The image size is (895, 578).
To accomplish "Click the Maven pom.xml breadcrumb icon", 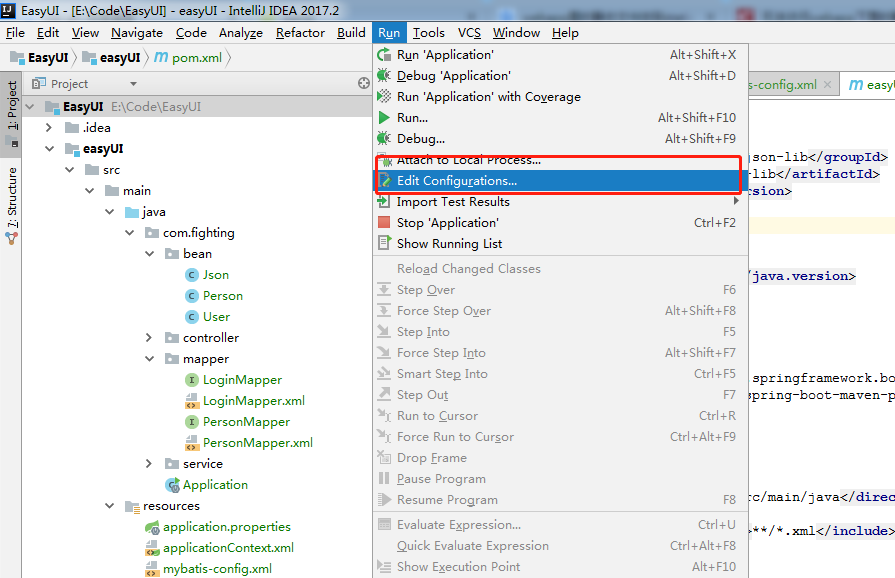I will pos(162,58).
